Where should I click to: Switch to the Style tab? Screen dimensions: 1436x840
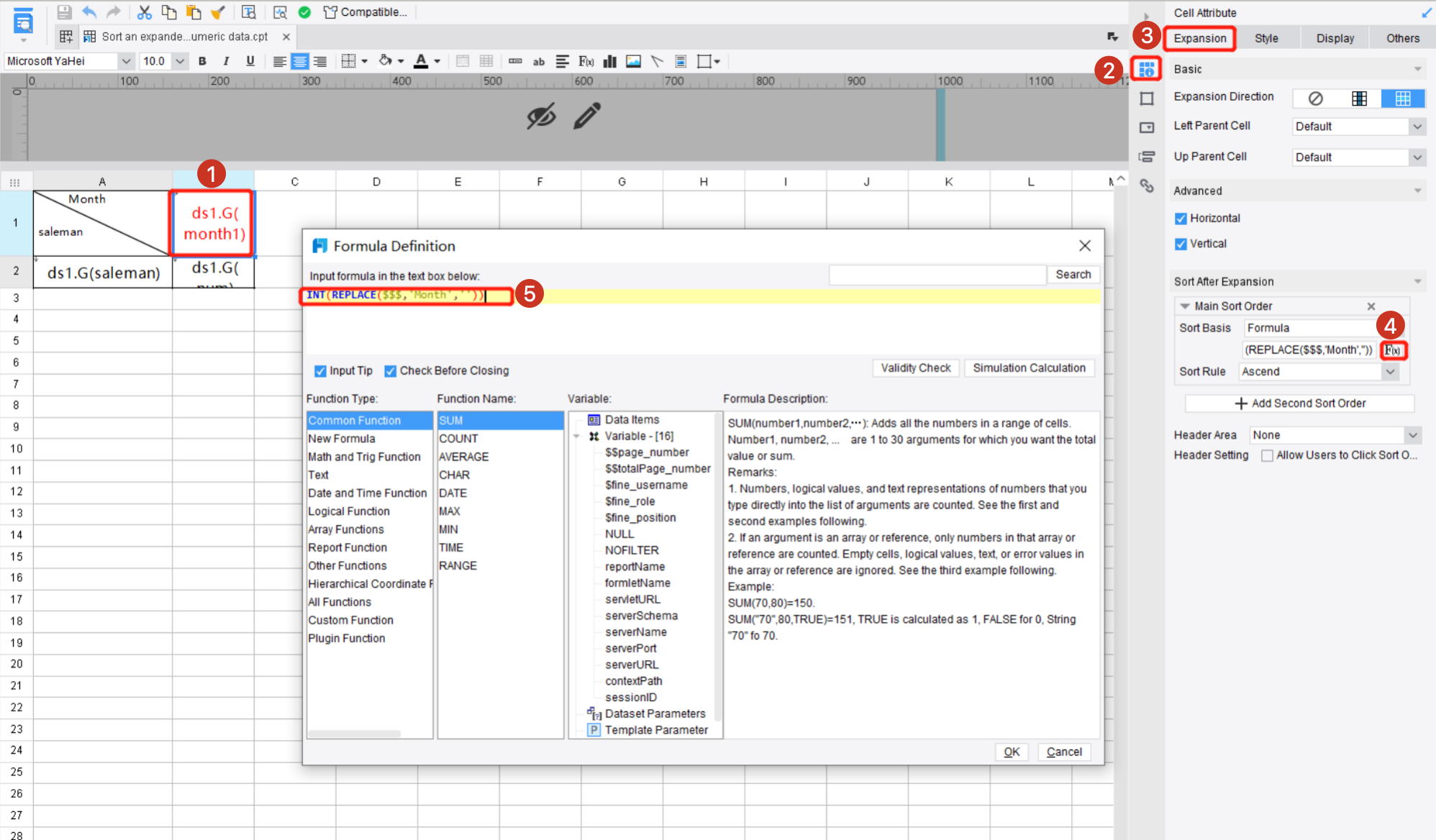pyautogui.click(x=1266, y=38)
